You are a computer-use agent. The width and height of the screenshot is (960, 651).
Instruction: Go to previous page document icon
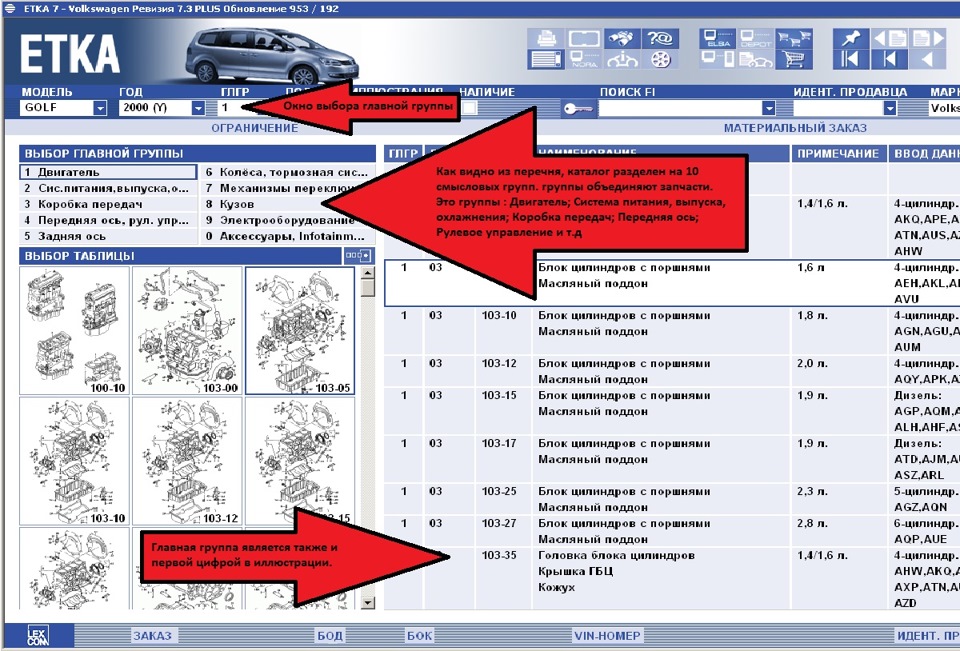[x=889, y=39]
